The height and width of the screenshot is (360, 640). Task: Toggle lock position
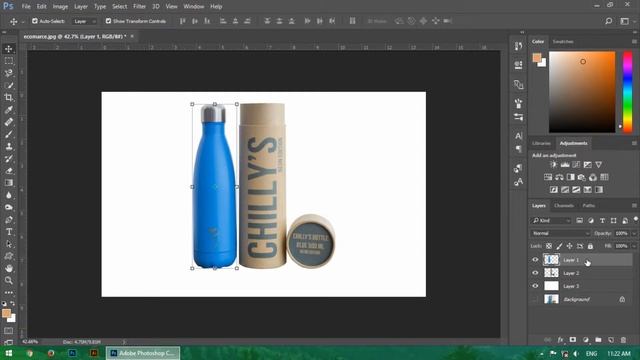(569, 246)
